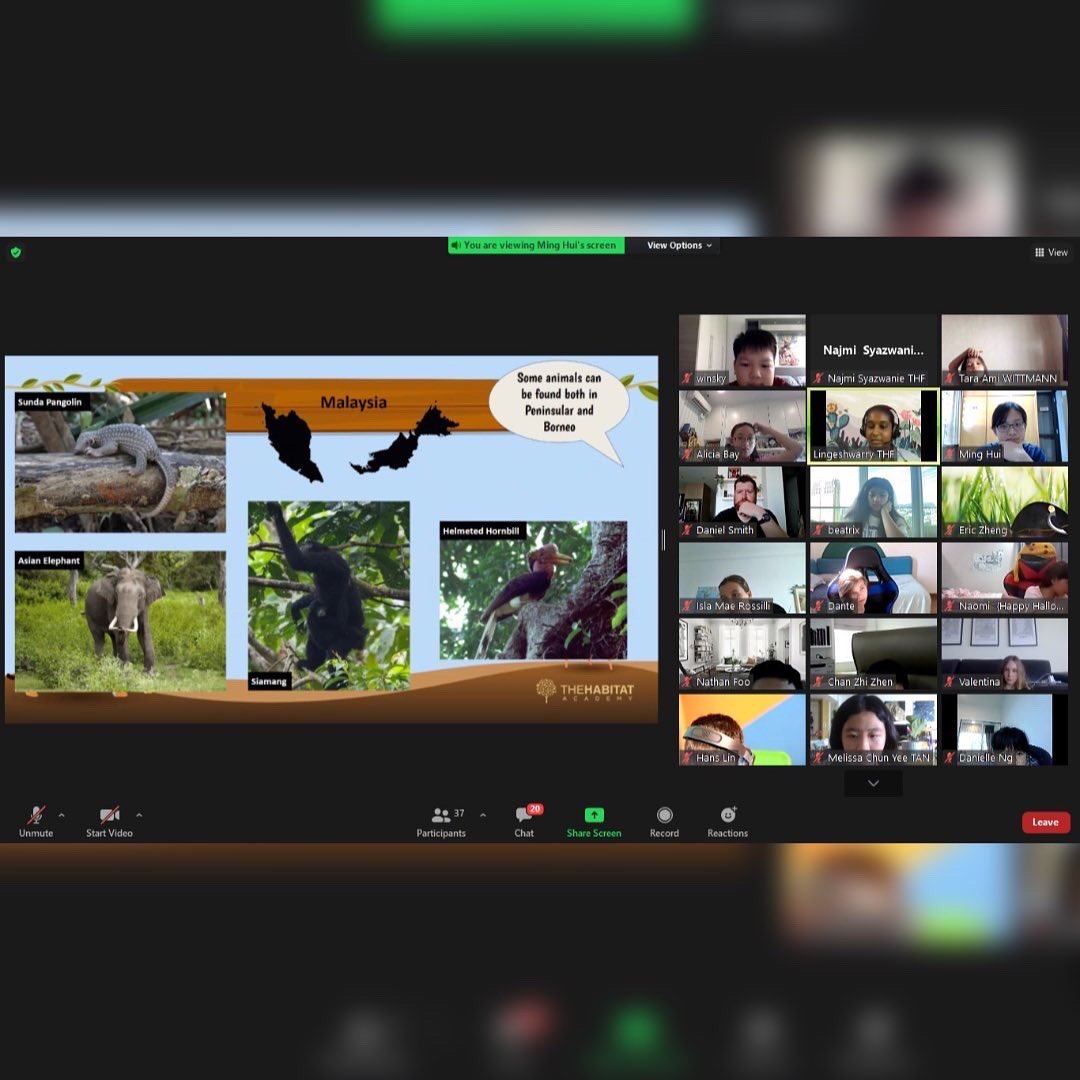This screenshot has height=1080, width=1080.
Task: Select Daniel Smith video tile
Action: pyautogui.click(x=742, y=501)
